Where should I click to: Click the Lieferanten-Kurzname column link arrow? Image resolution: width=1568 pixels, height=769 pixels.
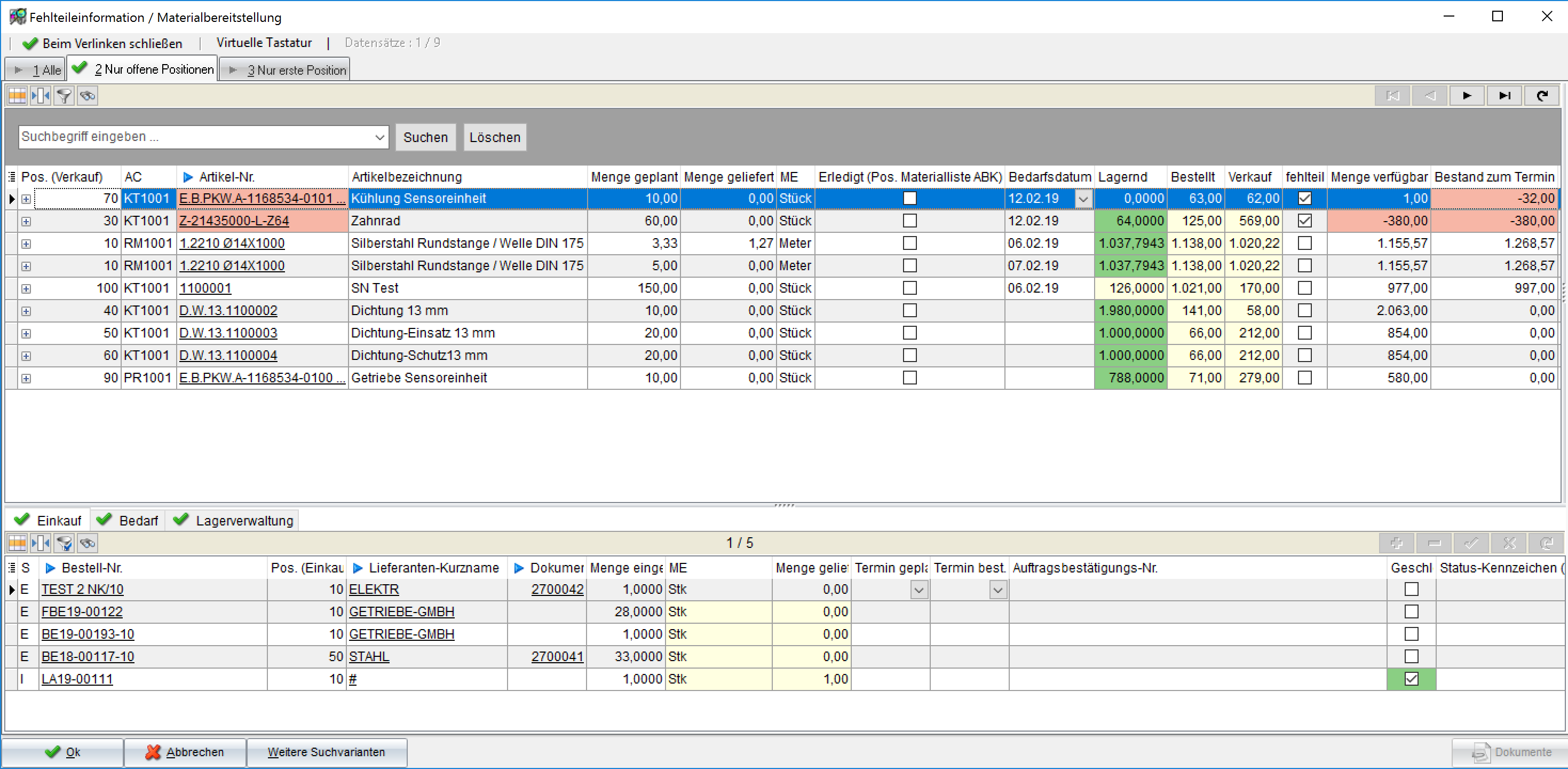(358, 568)
